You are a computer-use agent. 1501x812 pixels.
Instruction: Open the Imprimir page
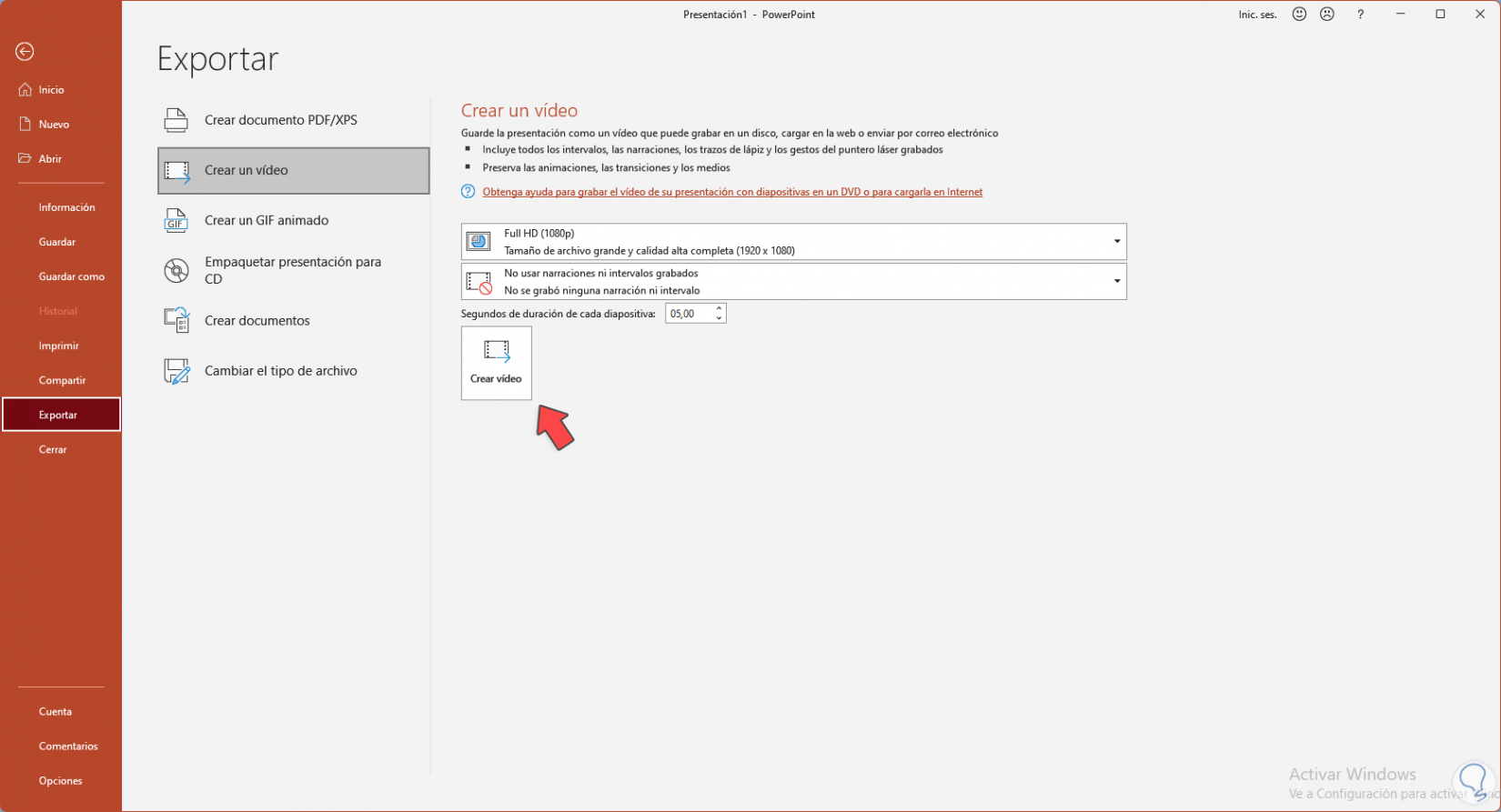click(x=61, y=346)
